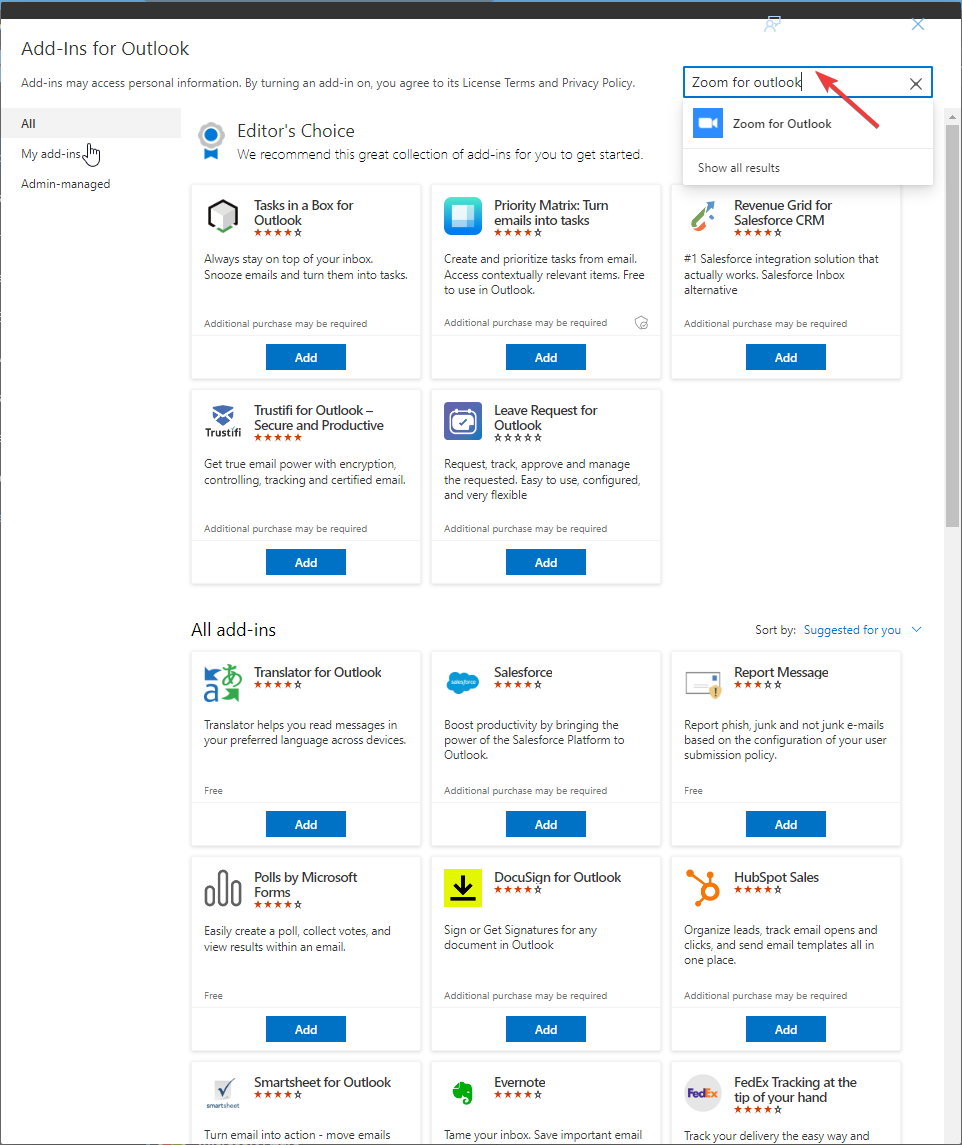Screen dimensions: 962x1145
Task: Open Leave Request for Outlook title
Action: coord(546,418)
